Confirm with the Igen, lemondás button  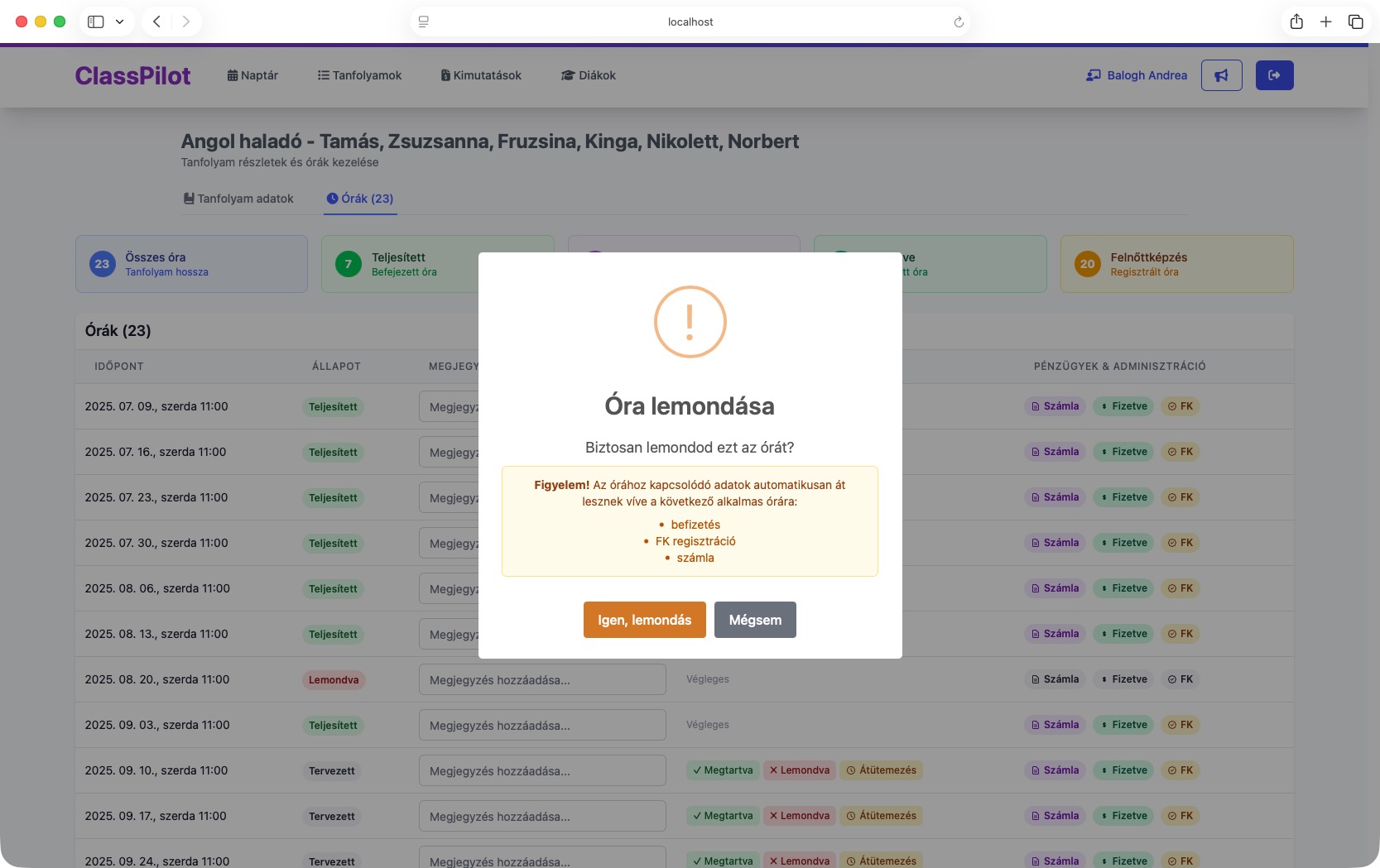(644, 620)
